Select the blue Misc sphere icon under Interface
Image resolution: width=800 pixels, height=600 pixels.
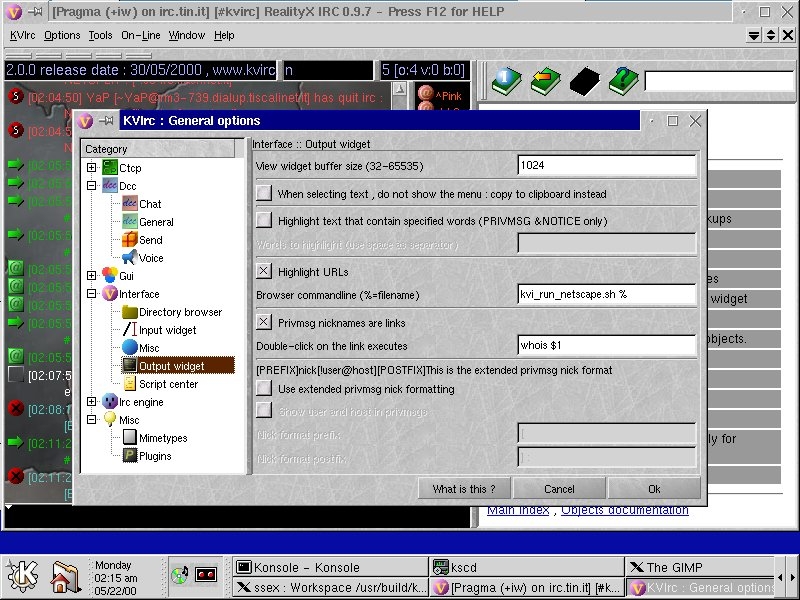[130, 347]
